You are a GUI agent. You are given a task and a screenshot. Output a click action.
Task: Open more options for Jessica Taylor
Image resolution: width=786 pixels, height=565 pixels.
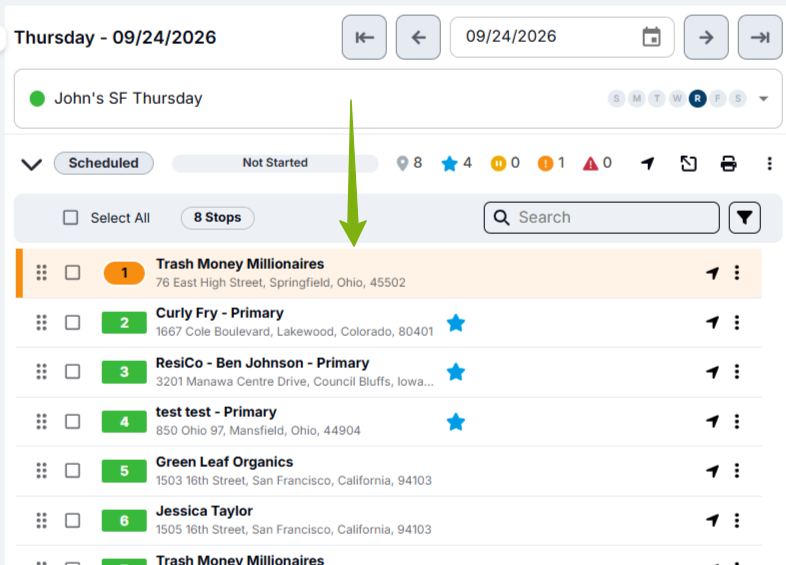[x=736, y=520]
